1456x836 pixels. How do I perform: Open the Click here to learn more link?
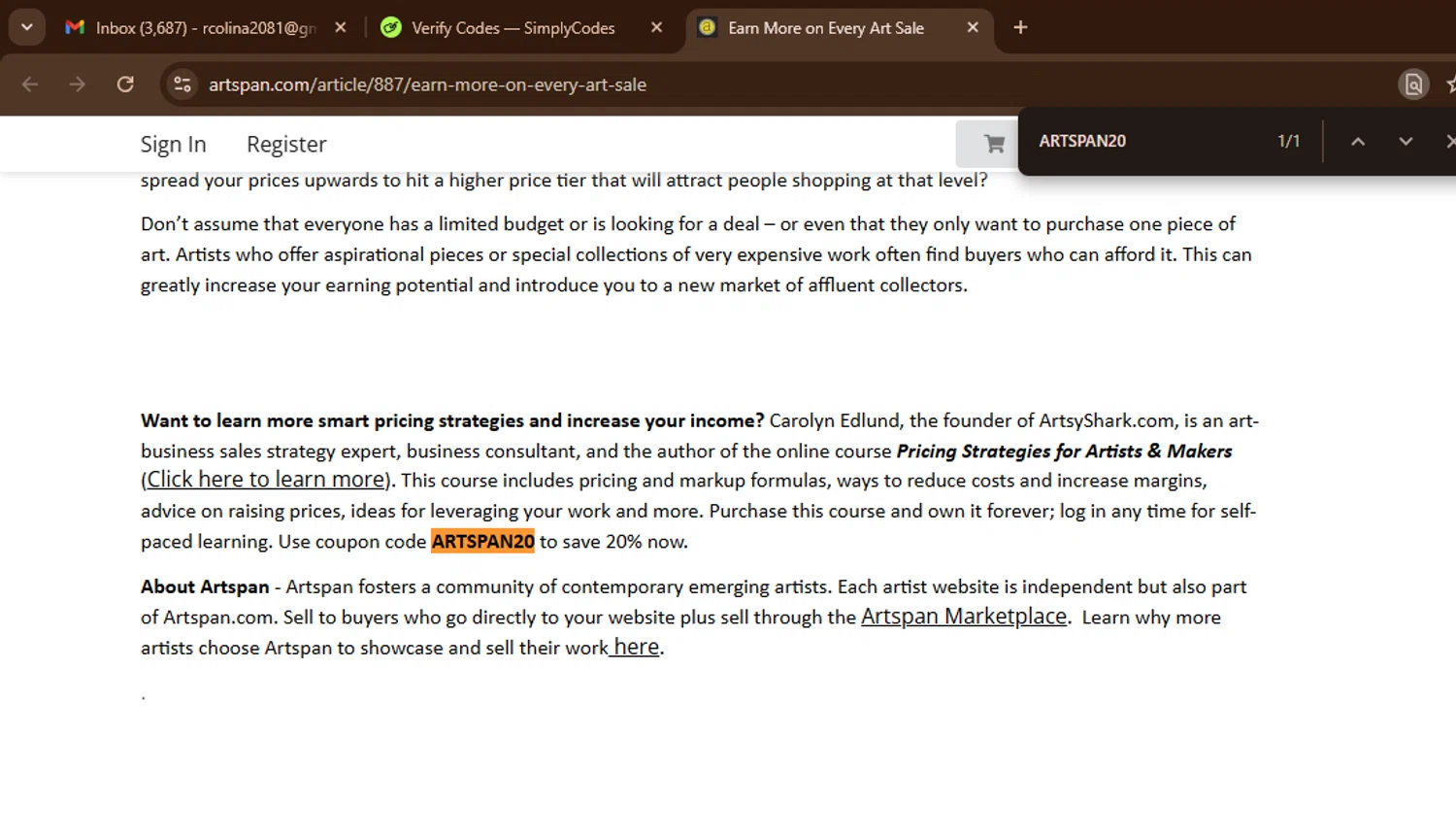click(x=266, y=480)
